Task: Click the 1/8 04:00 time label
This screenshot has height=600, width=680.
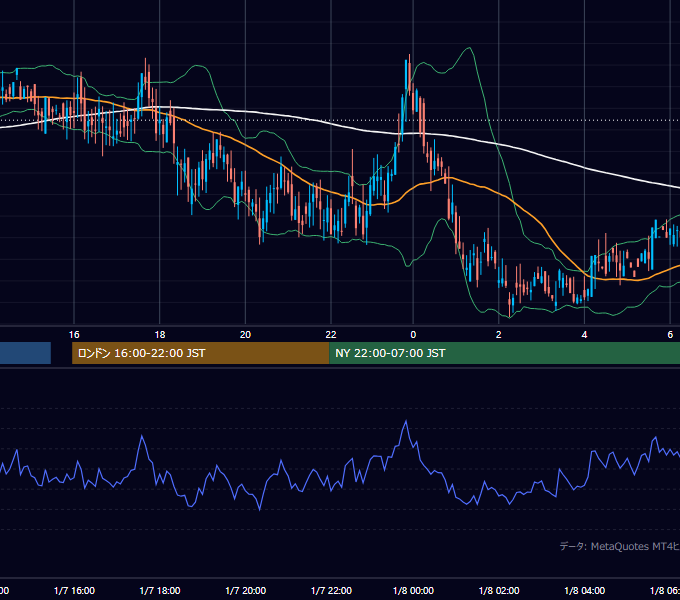Action: click(585, 590)
